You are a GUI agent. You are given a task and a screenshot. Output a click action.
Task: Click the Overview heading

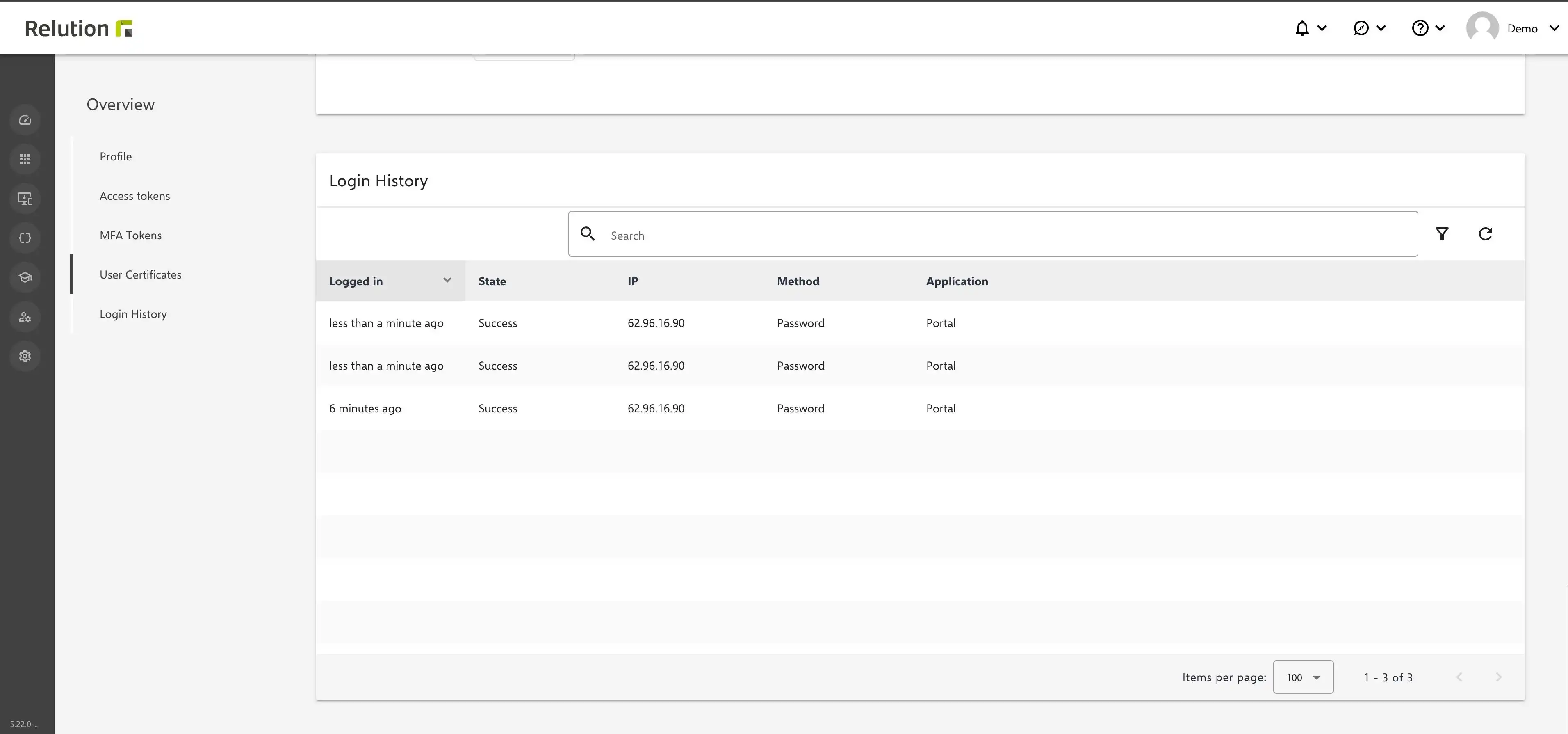121,105
